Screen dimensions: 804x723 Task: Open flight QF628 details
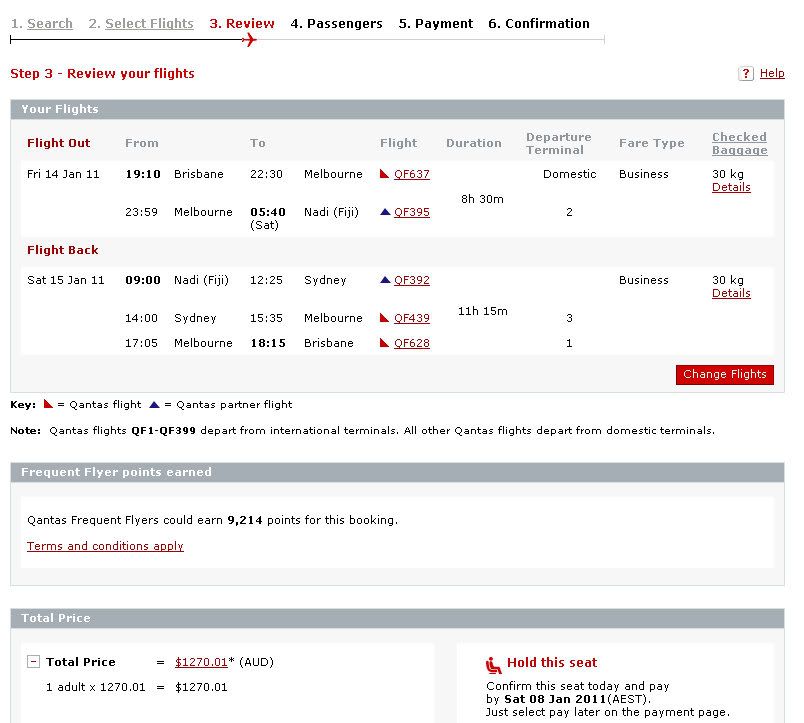coord(412,343)
